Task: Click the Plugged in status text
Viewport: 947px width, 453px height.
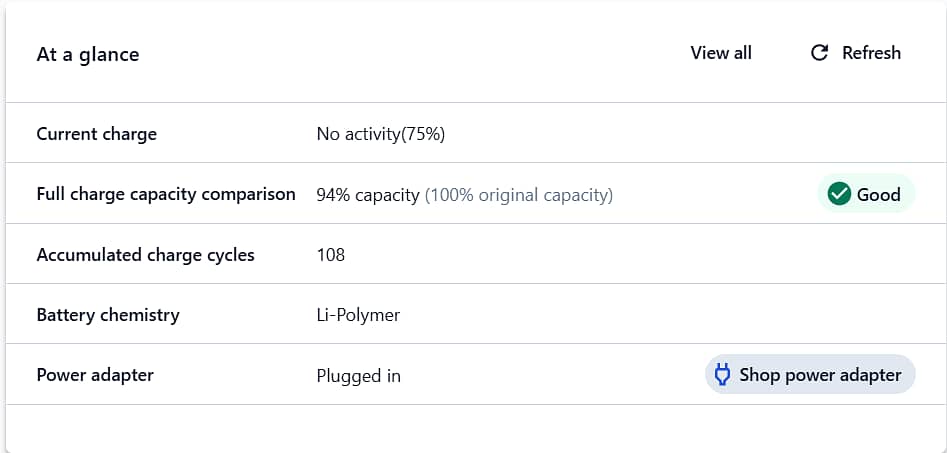Action: (x=358, y=376)
